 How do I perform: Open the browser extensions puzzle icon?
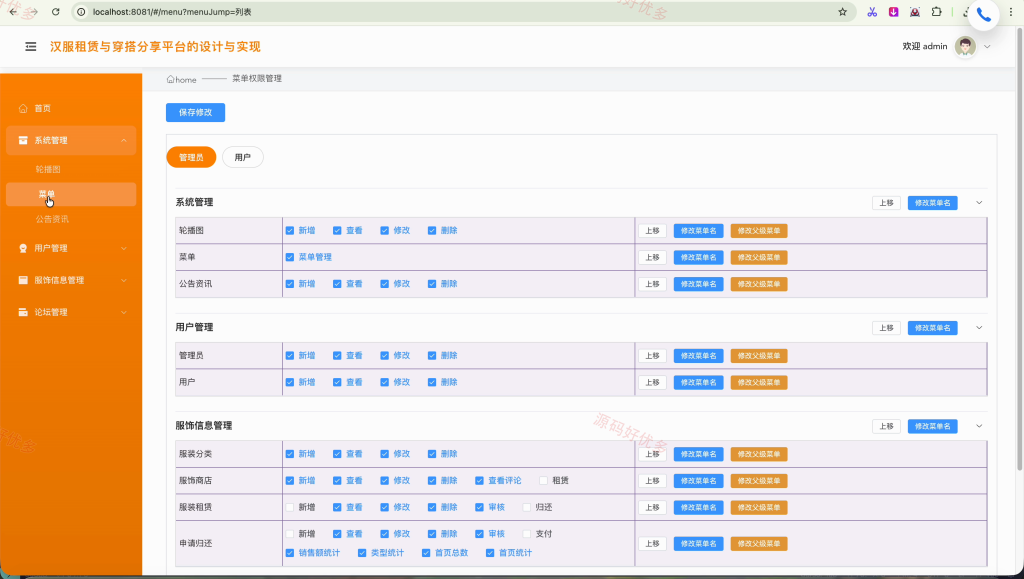tap(936, 12)
